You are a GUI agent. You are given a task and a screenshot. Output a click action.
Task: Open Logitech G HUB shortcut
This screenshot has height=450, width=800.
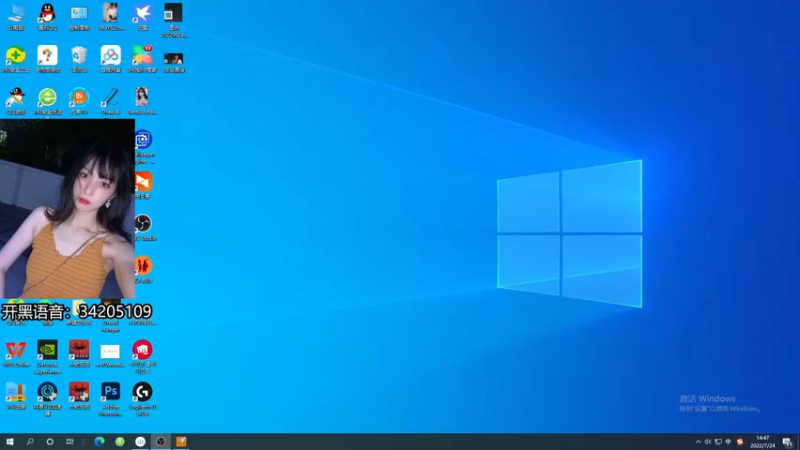[142, 399]
